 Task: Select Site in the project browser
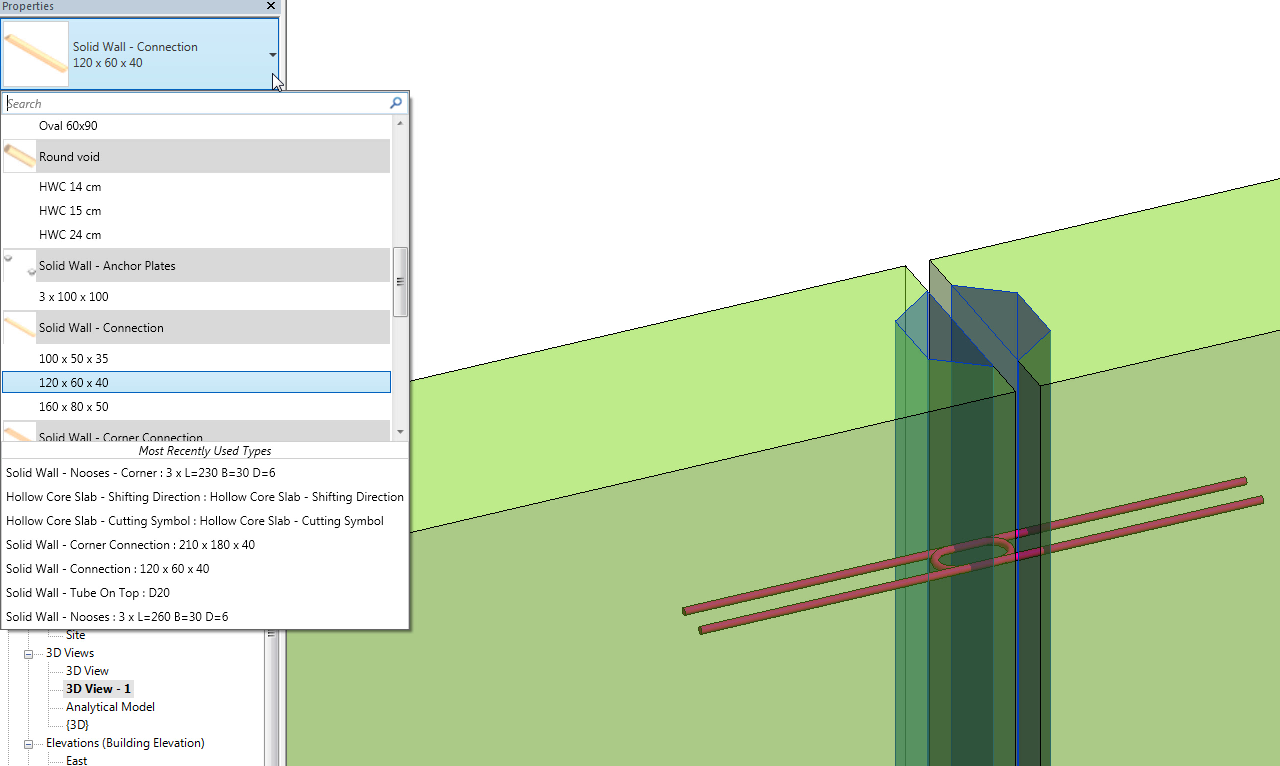click(x=76, y=635)
